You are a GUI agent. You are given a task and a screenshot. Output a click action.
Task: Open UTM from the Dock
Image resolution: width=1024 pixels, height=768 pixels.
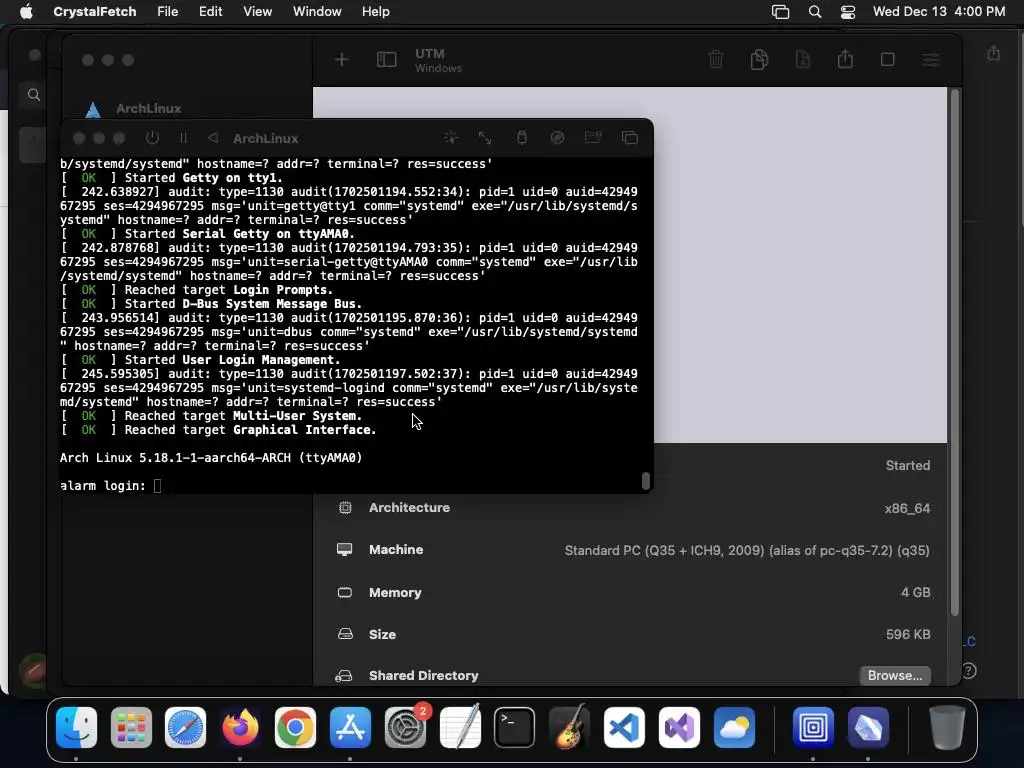[813, 727]
